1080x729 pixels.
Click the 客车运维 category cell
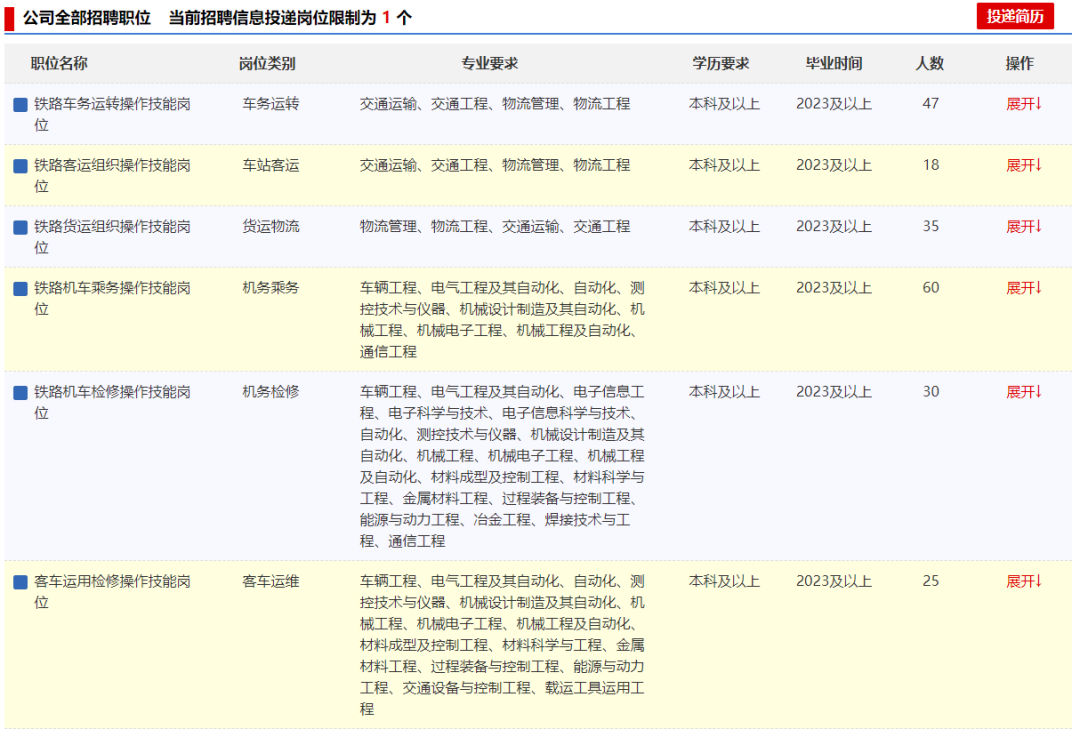[x=271, y=582]
